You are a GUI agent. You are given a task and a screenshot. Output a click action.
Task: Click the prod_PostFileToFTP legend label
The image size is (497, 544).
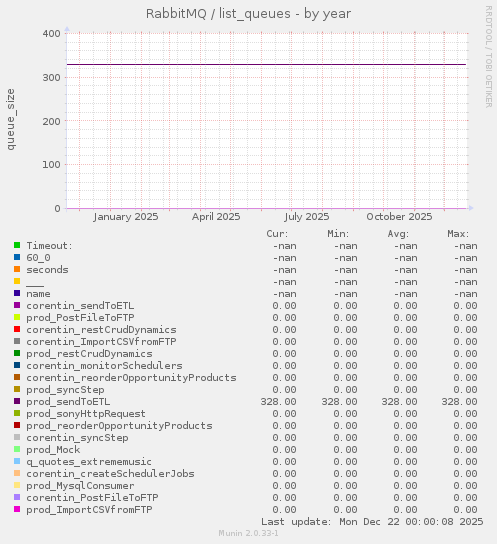80,318
